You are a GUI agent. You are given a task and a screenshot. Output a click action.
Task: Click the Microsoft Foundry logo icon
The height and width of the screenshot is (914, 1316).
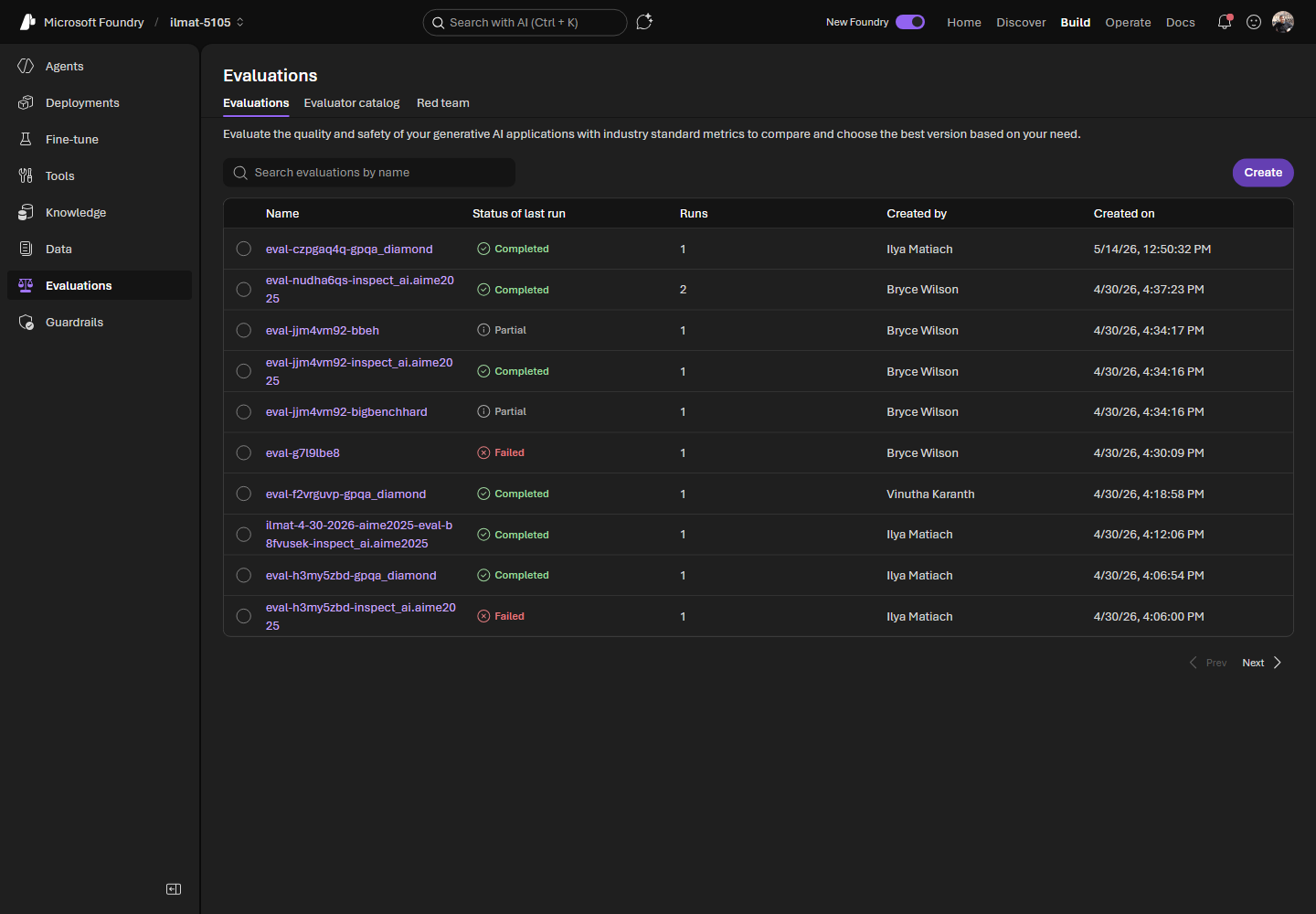(x=27, y=22)
